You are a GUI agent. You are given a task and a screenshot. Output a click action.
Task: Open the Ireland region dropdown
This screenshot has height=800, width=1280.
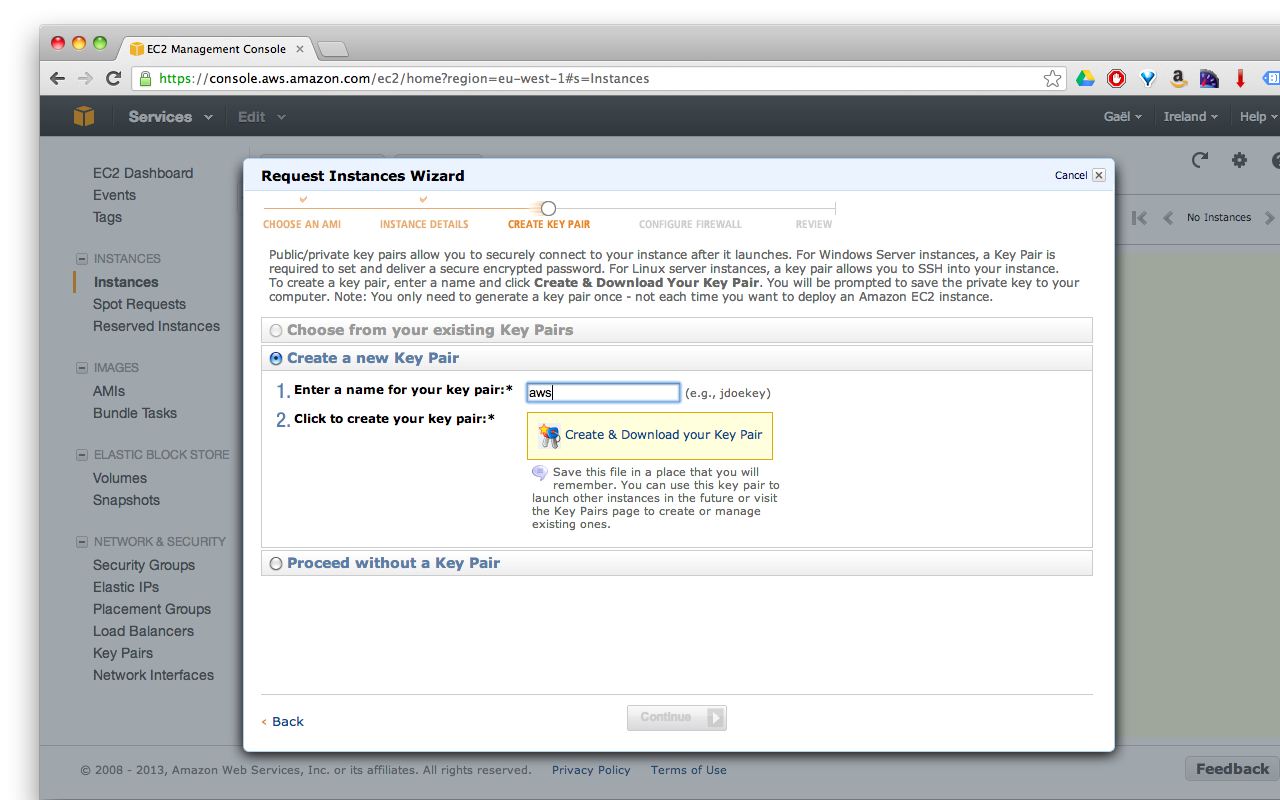tap(1190, 116)
